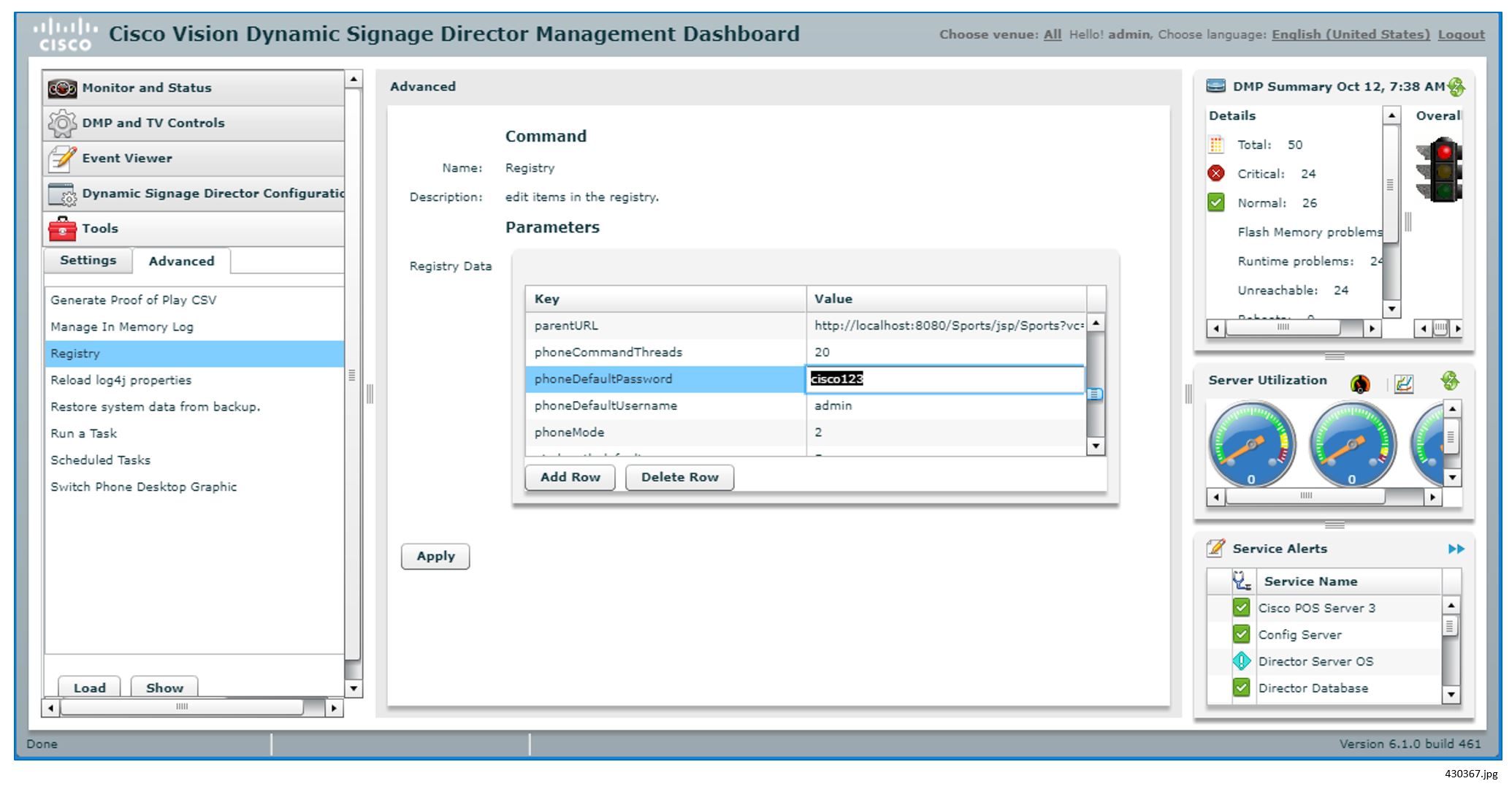Image resolution: width=1512 pixels, height=789 pixels.
Task: Click green Normal status checkmark
Action: click(x=1216, y=202)
